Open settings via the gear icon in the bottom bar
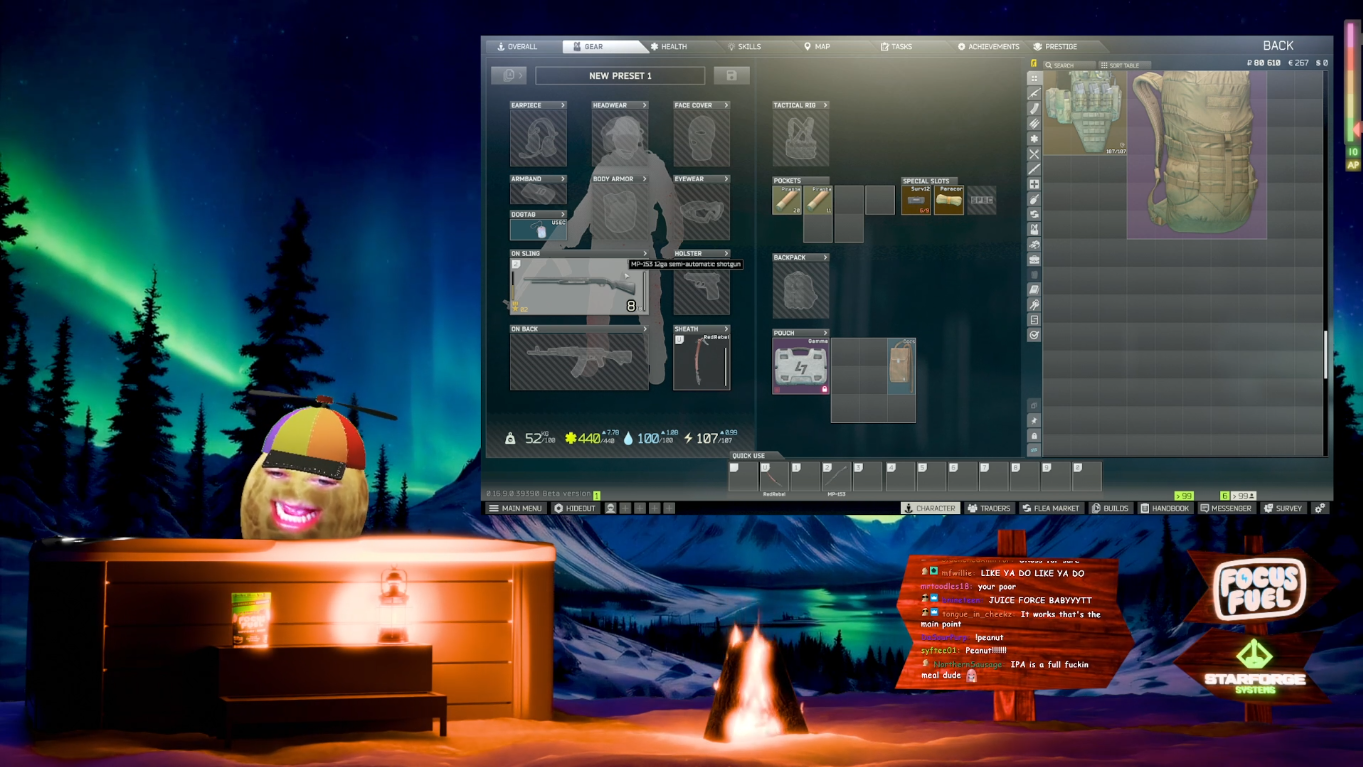Image resolution: width=1363 pixels, height=767 pixels. 1321,508
